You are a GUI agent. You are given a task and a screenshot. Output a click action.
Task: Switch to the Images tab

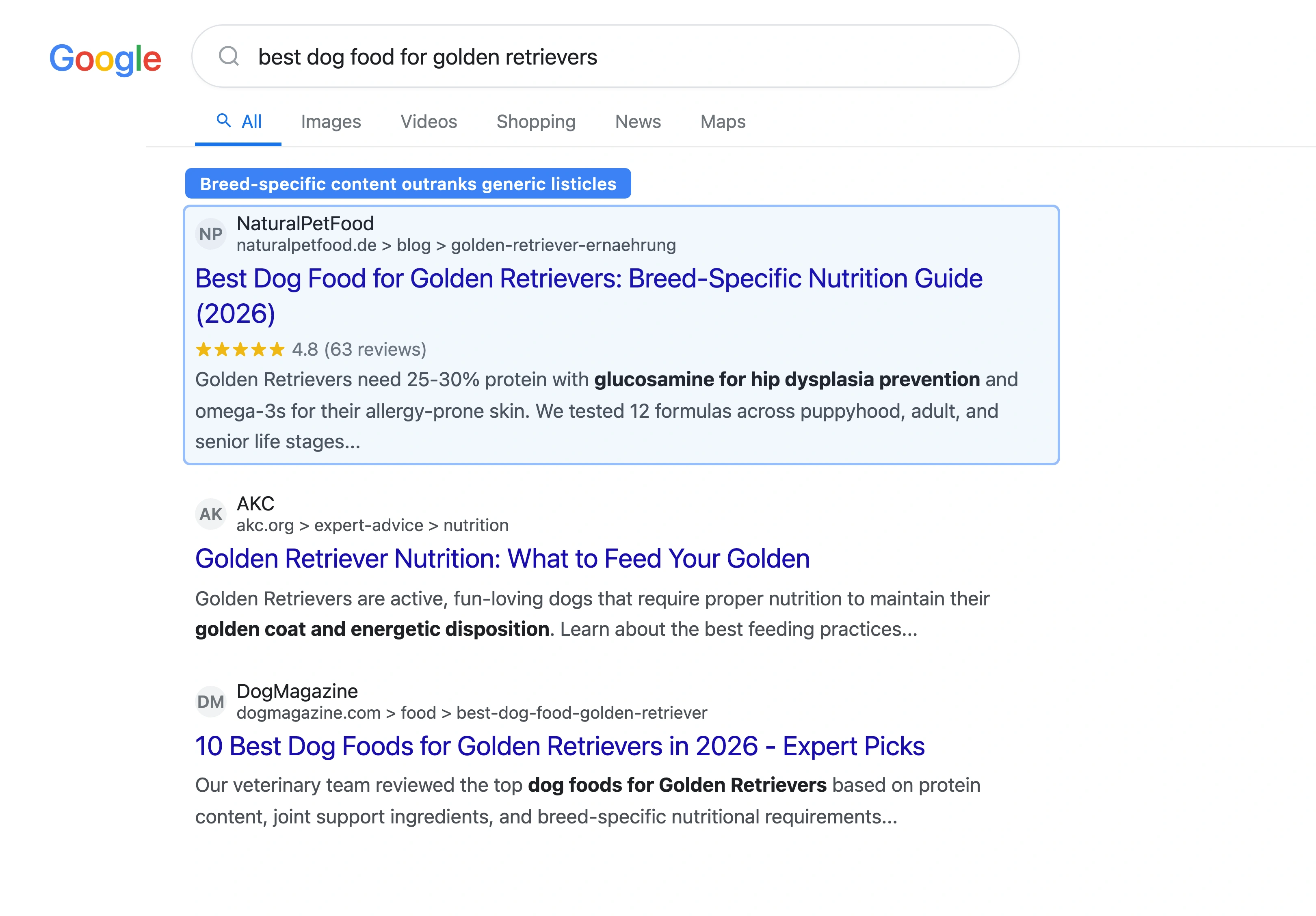331,121
